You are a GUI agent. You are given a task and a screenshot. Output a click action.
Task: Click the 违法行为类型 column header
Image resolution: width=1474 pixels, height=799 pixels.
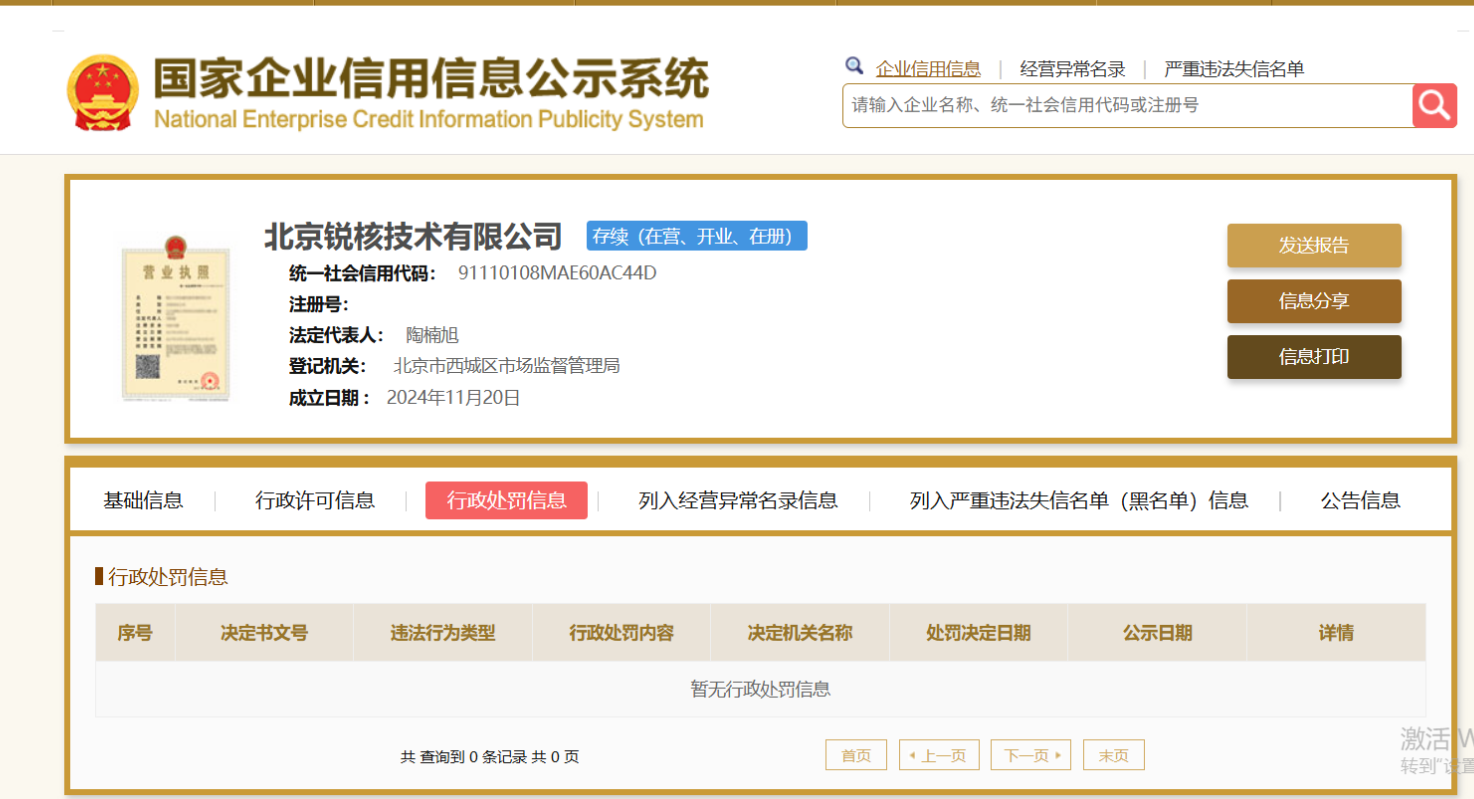(x=443, y=633)
